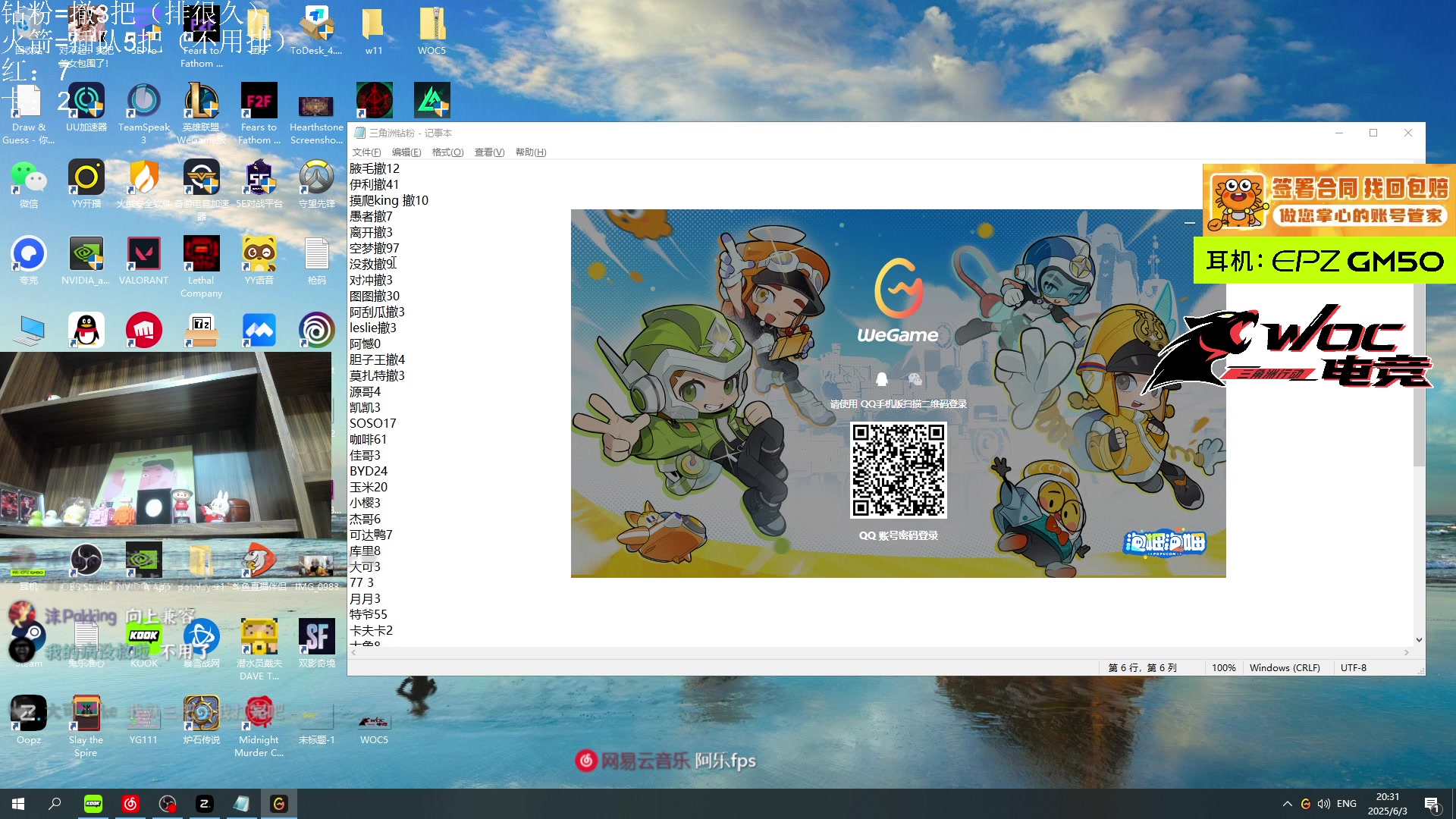Place cursor on line 特爷55
This screenshot has height=819, width=1456.
pos(369,614)
